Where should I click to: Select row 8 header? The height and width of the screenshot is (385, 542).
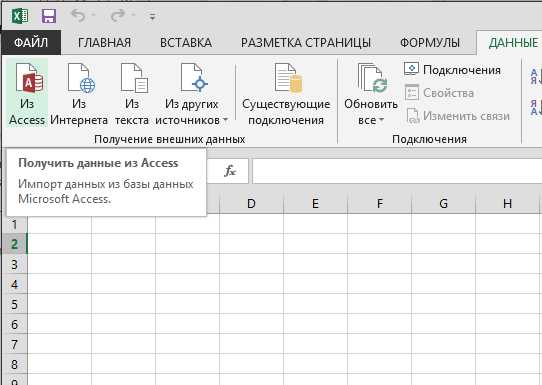coord(15,364)
